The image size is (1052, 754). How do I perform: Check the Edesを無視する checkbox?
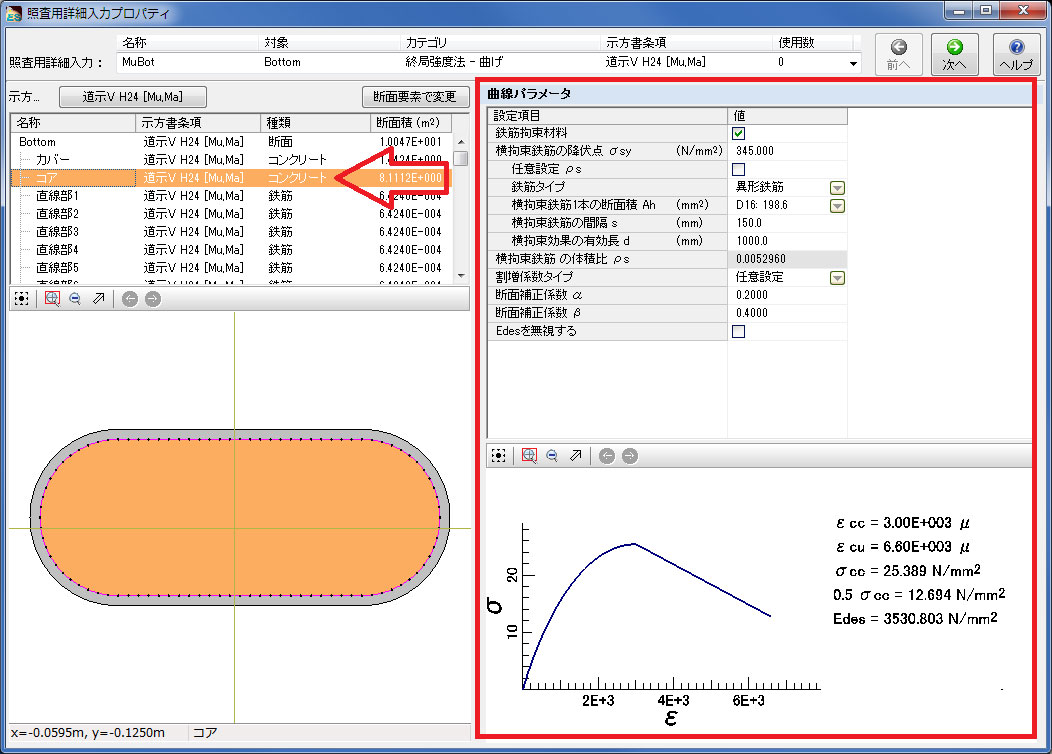pos(739,331)
